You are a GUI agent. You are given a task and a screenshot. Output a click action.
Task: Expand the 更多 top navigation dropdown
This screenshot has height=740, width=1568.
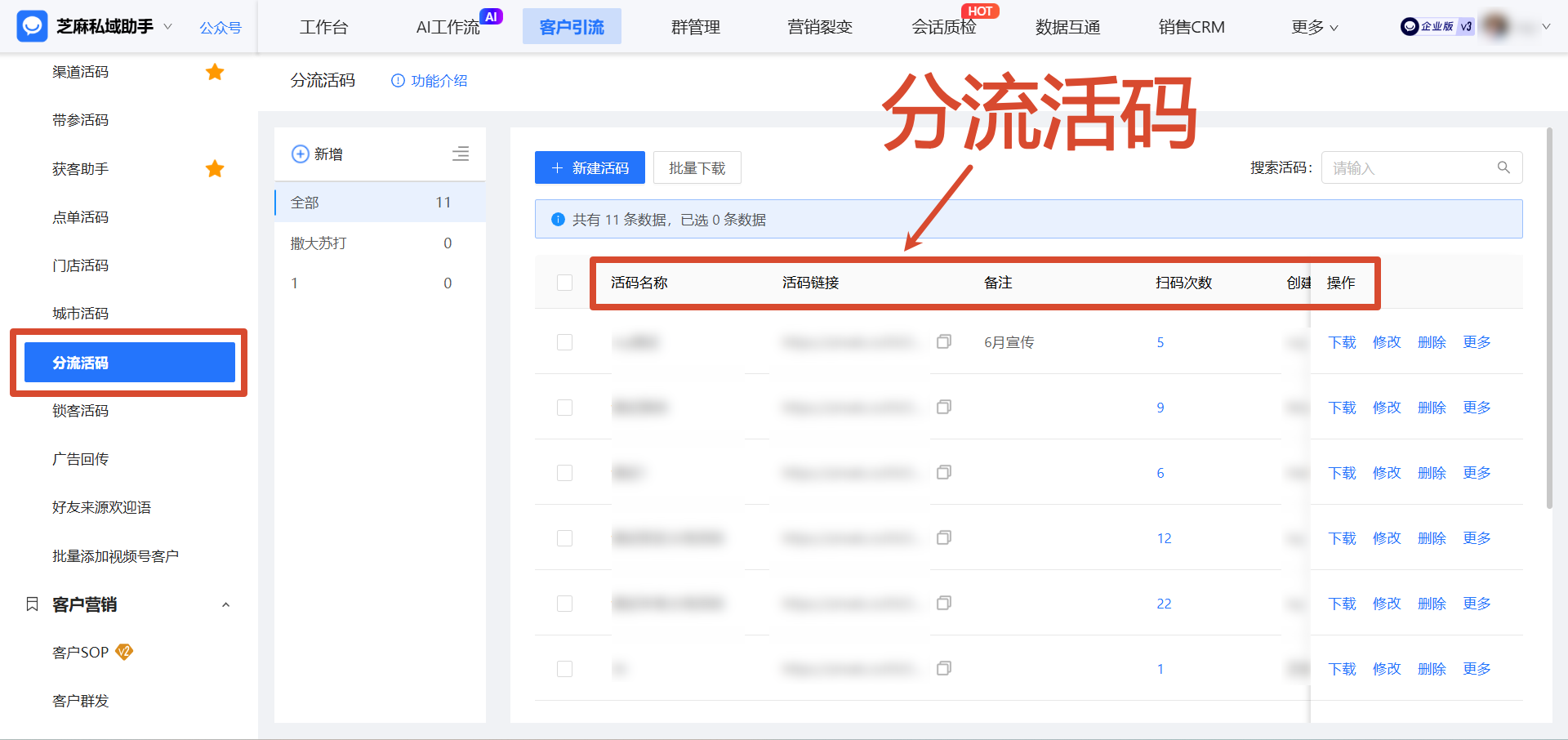tap(1315, 27)
